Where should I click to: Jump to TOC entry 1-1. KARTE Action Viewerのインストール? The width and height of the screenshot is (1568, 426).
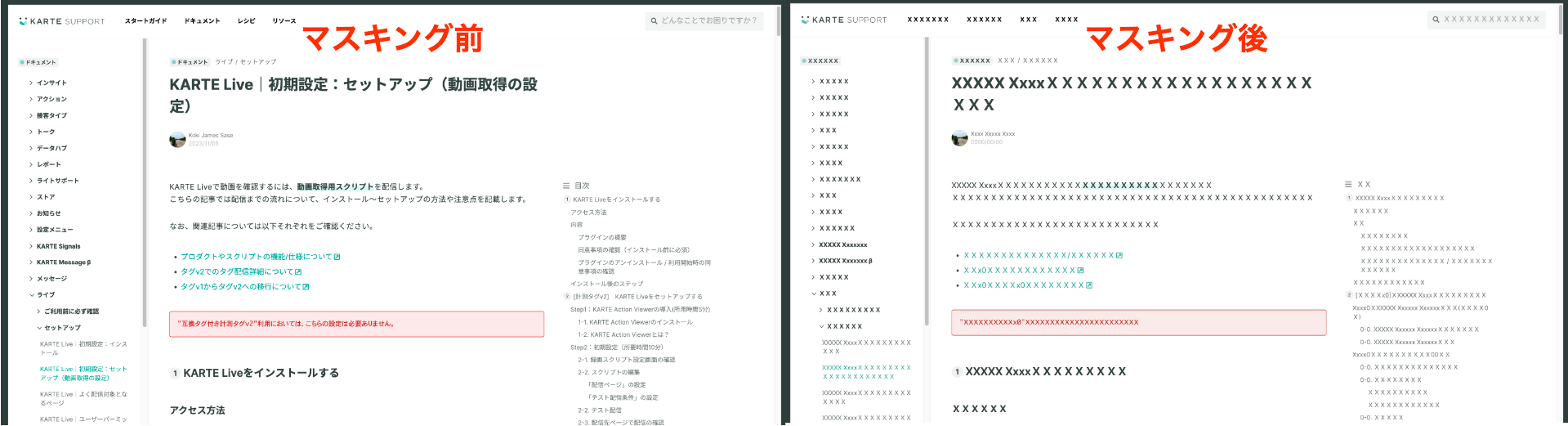click(635, 322)
